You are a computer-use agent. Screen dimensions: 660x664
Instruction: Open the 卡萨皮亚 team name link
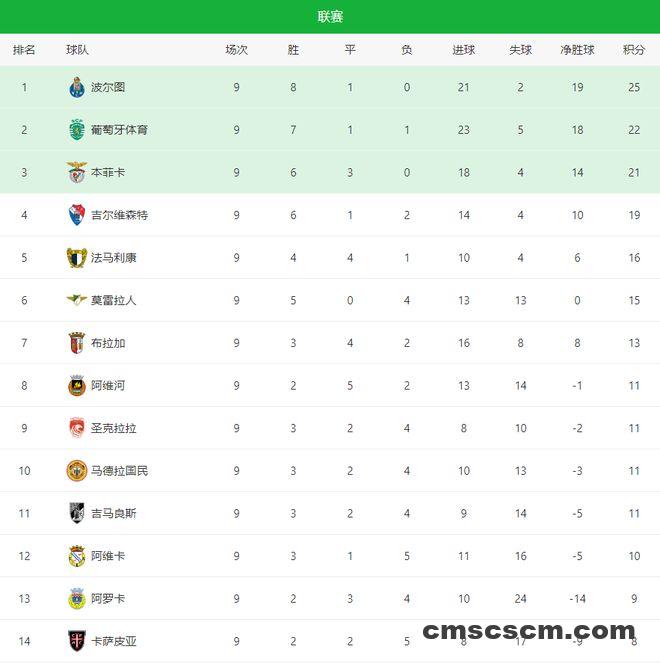113,641
